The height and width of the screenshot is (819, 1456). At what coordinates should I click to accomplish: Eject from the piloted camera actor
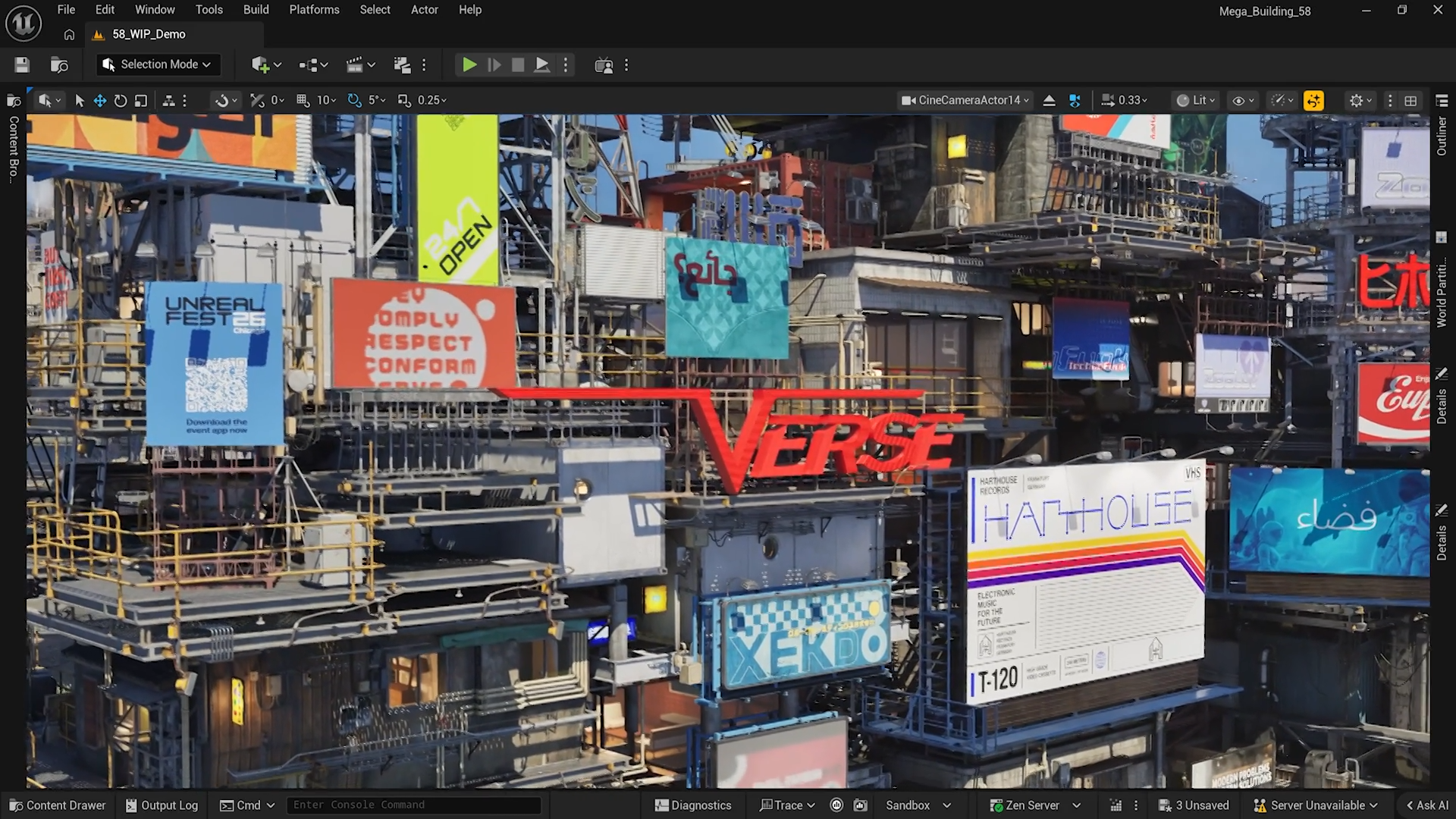[x=1050, y=100]
